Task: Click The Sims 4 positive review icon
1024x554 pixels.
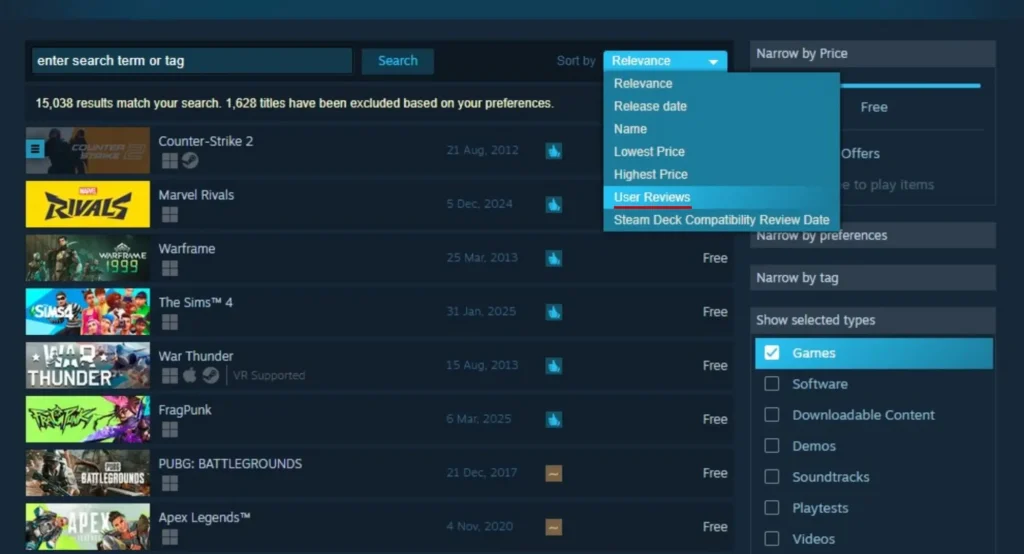Action: pos(554,312)
